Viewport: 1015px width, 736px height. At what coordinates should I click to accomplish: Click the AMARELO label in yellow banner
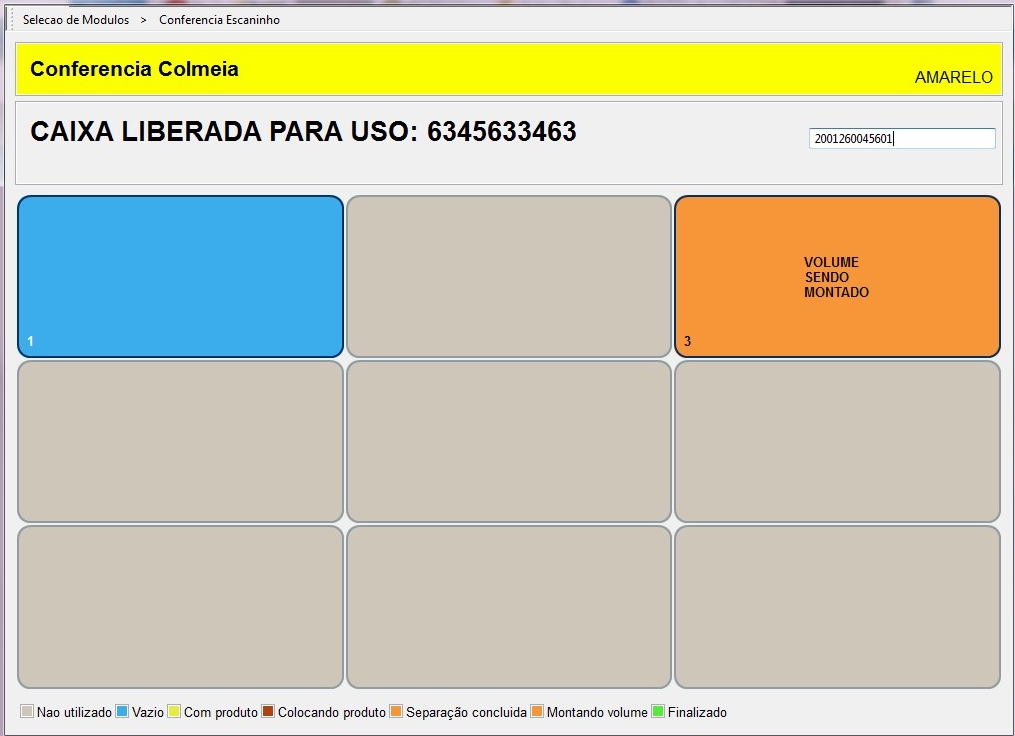pos(954,78)
